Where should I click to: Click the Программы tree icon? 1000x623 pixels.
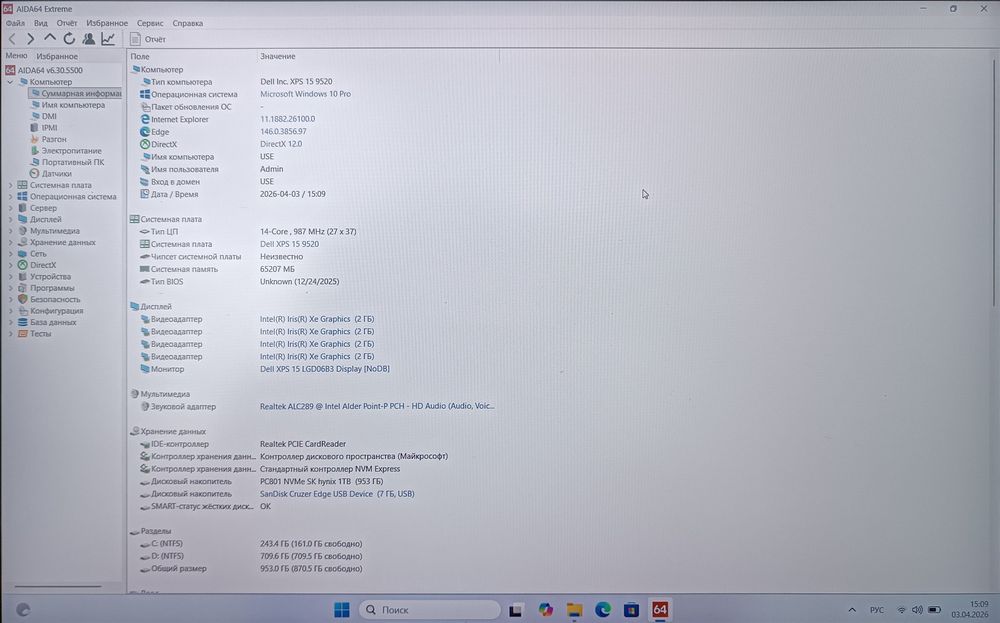(23, 288)
